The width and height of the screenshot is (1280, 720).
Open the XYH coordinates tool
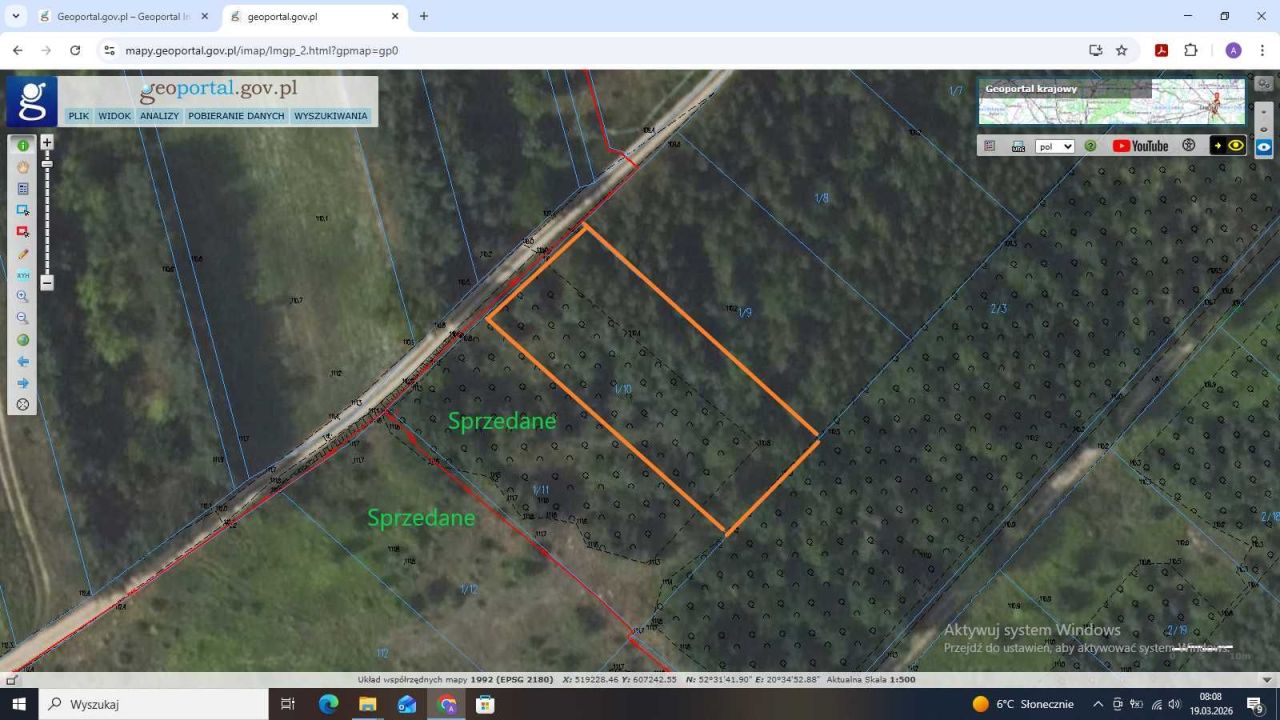(23, 275)
